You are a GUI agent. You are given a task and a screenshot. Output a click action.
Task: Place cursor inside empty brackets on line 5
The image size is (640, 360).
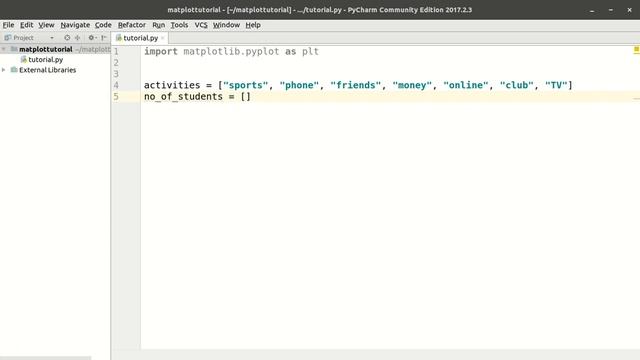(246, 97)
